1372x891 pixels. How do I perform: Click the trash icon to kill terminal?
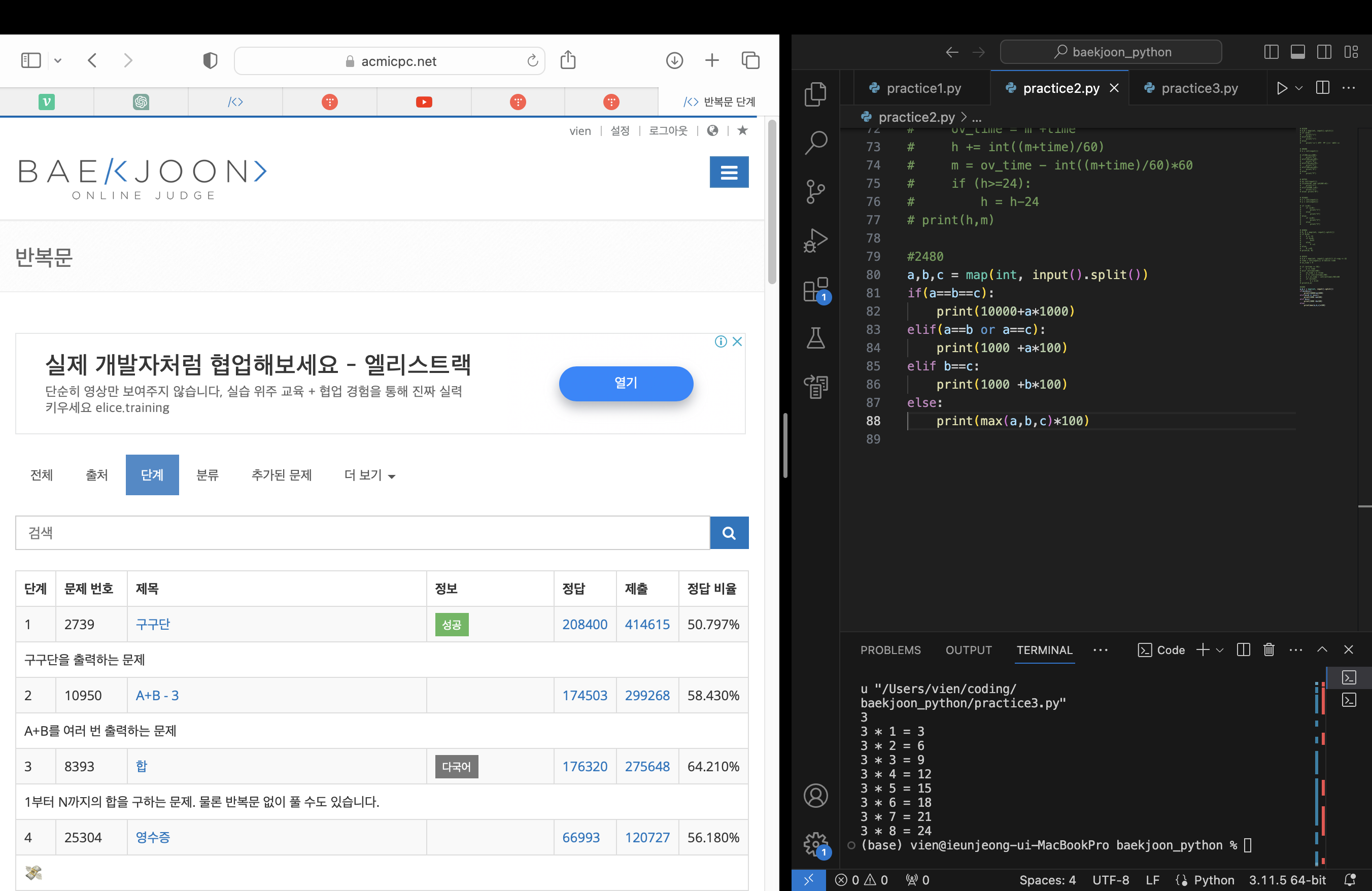pyautogui.click(x=1268, y=650)
